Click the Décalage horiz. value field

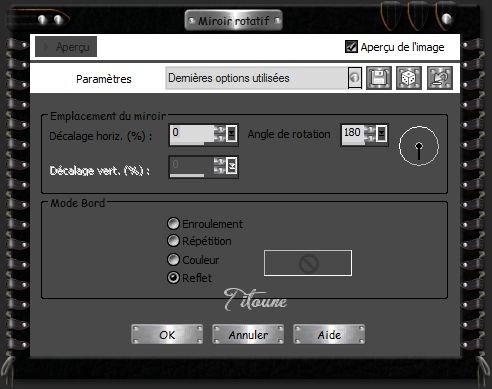[192, 133]
